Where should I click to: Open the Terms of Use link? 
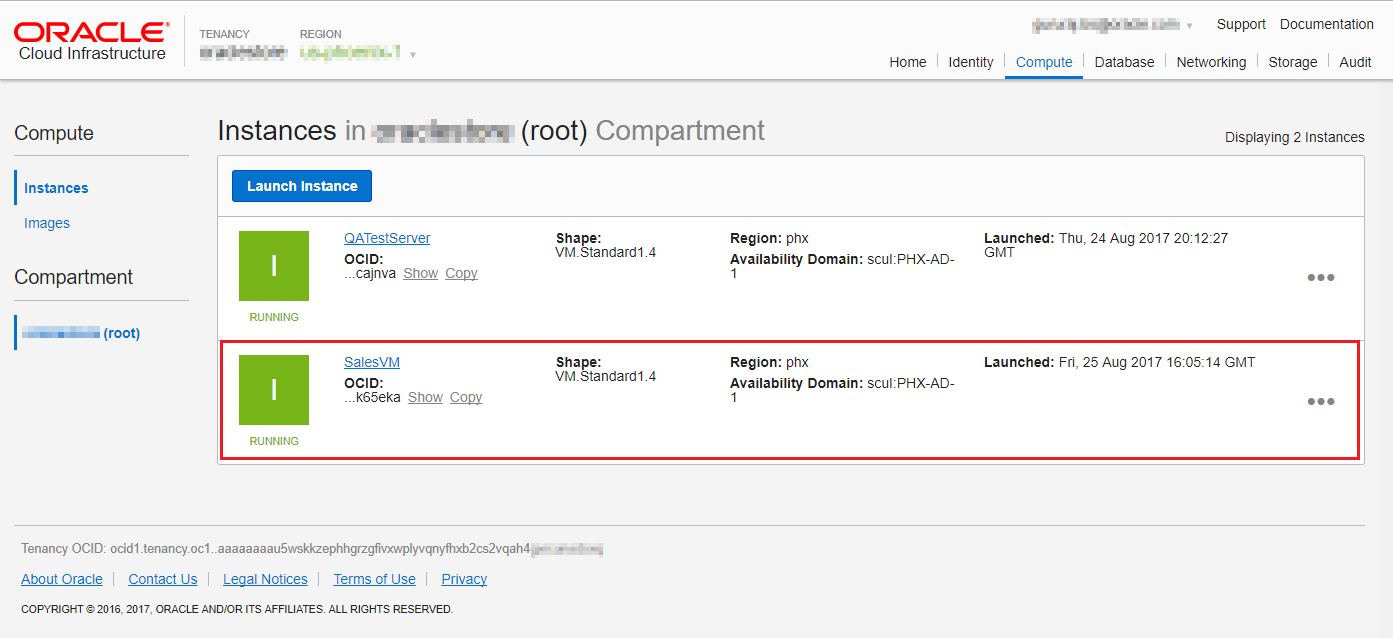(374, 579)
